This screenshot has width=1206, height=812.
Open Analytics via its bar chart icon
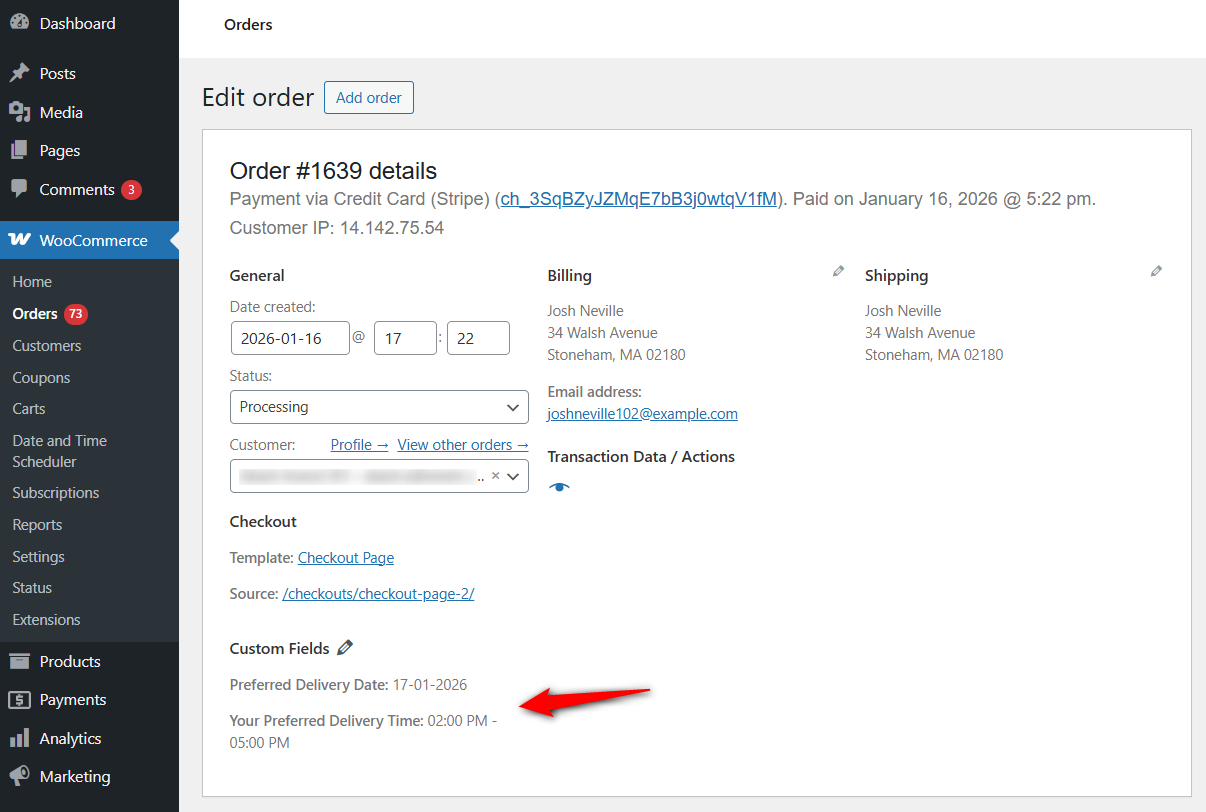point(20,737)
